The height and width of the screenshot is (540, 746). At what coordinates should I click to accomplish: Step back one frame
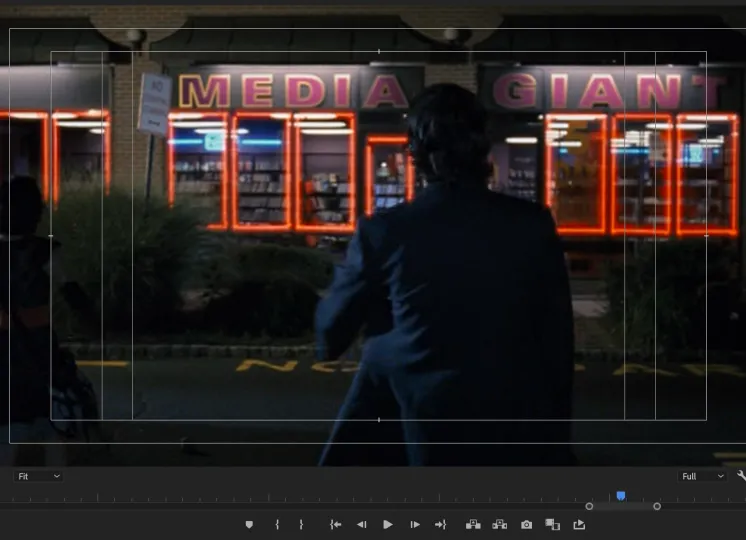362,524
